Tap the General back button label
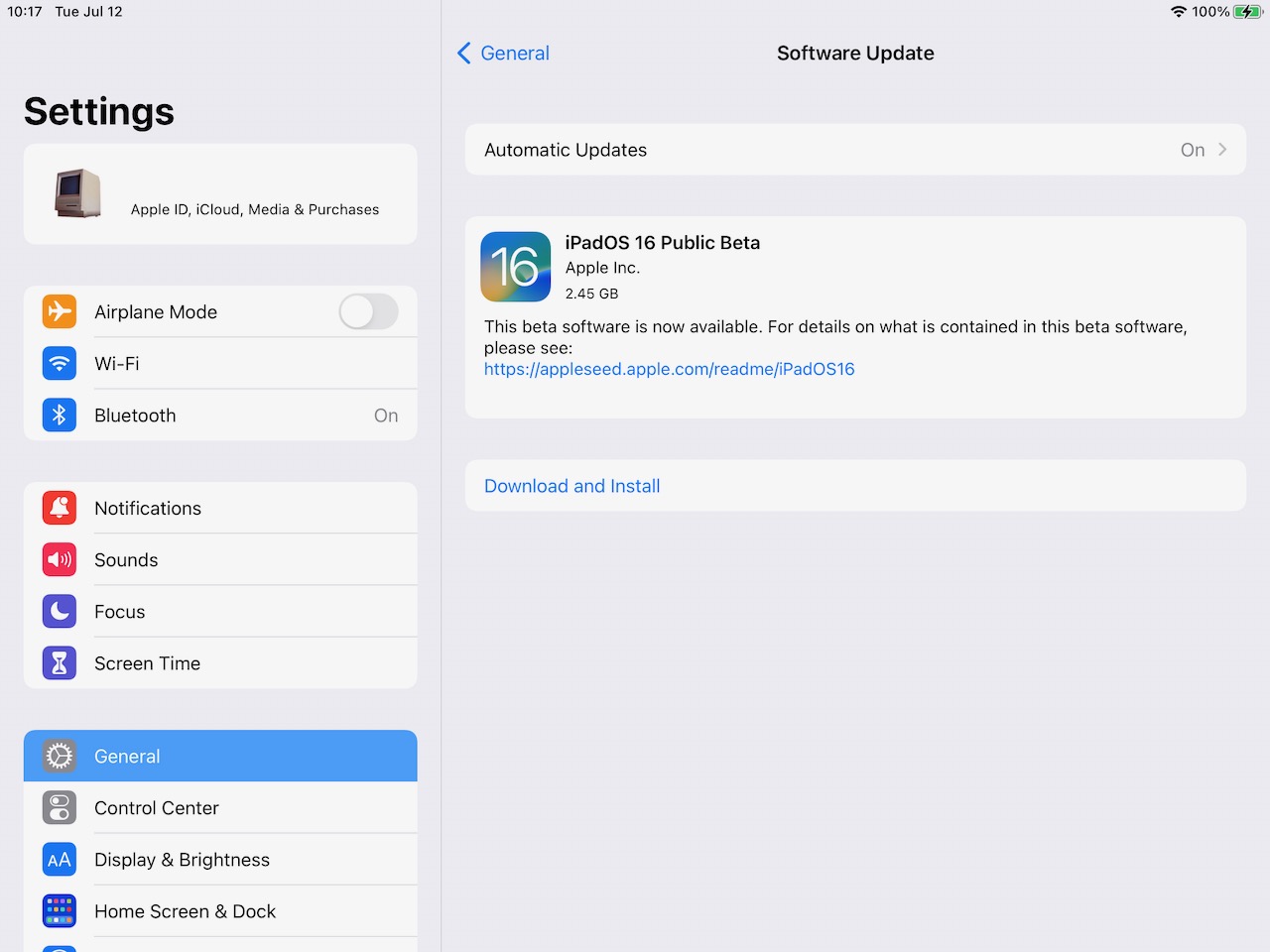 click(x=515, y=54)
